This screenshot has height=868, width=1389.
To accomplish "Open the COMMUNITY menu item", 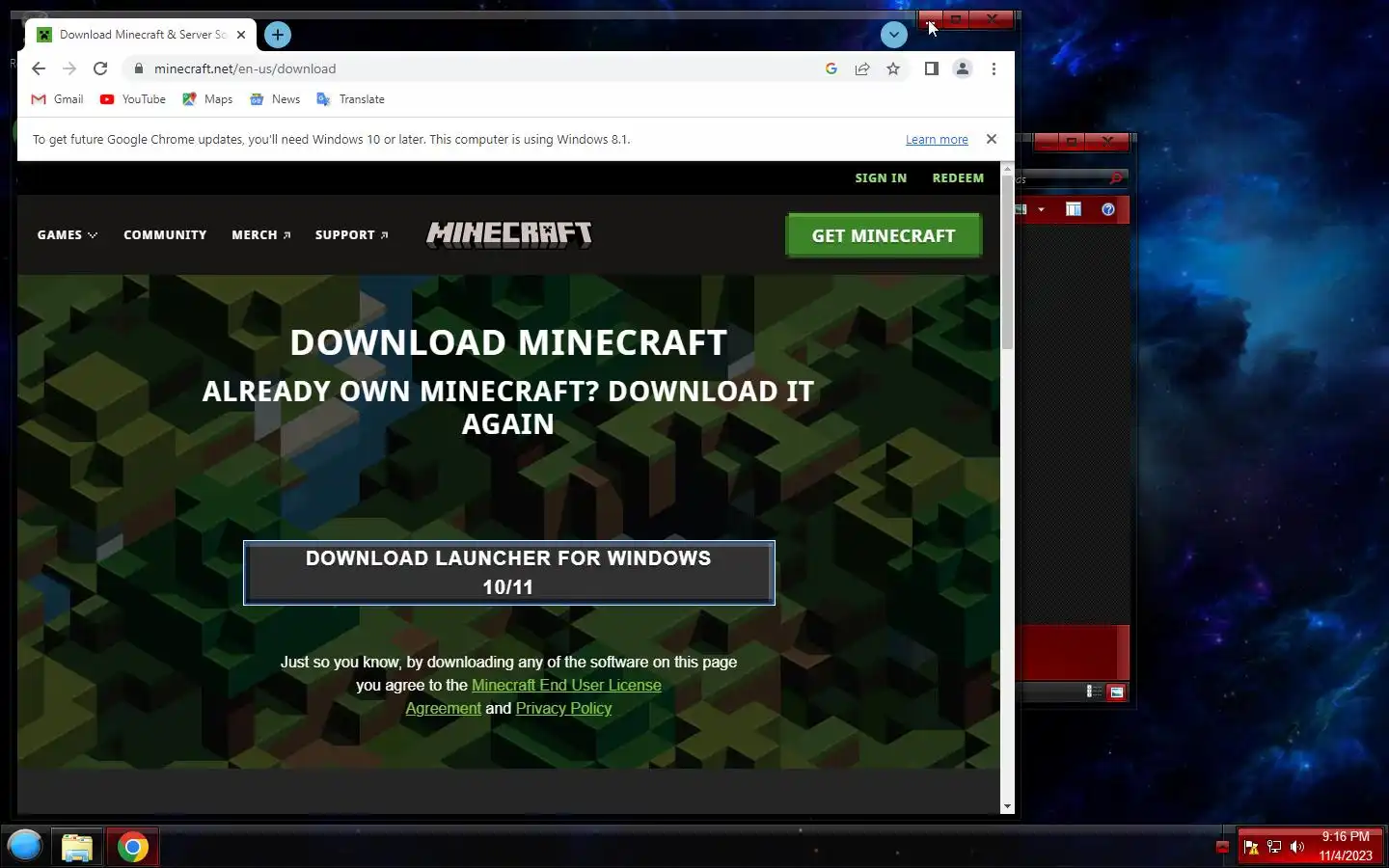I will (x=165, y=235).
